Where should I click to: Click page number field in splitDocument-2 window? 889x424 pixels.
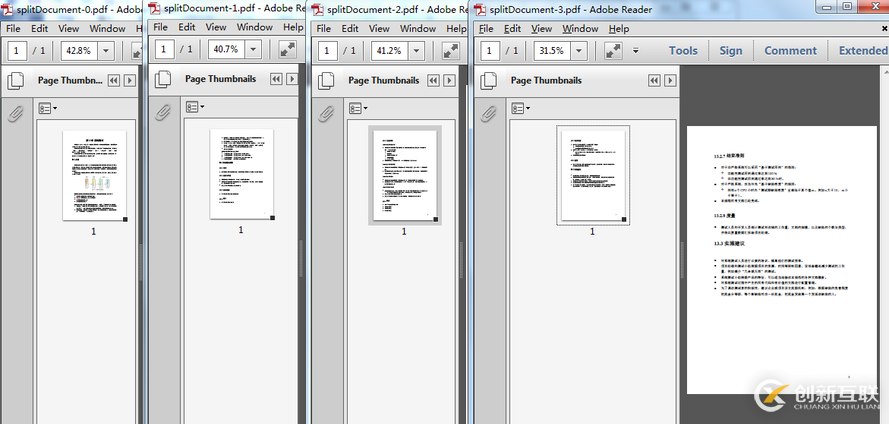coord(328,50)
